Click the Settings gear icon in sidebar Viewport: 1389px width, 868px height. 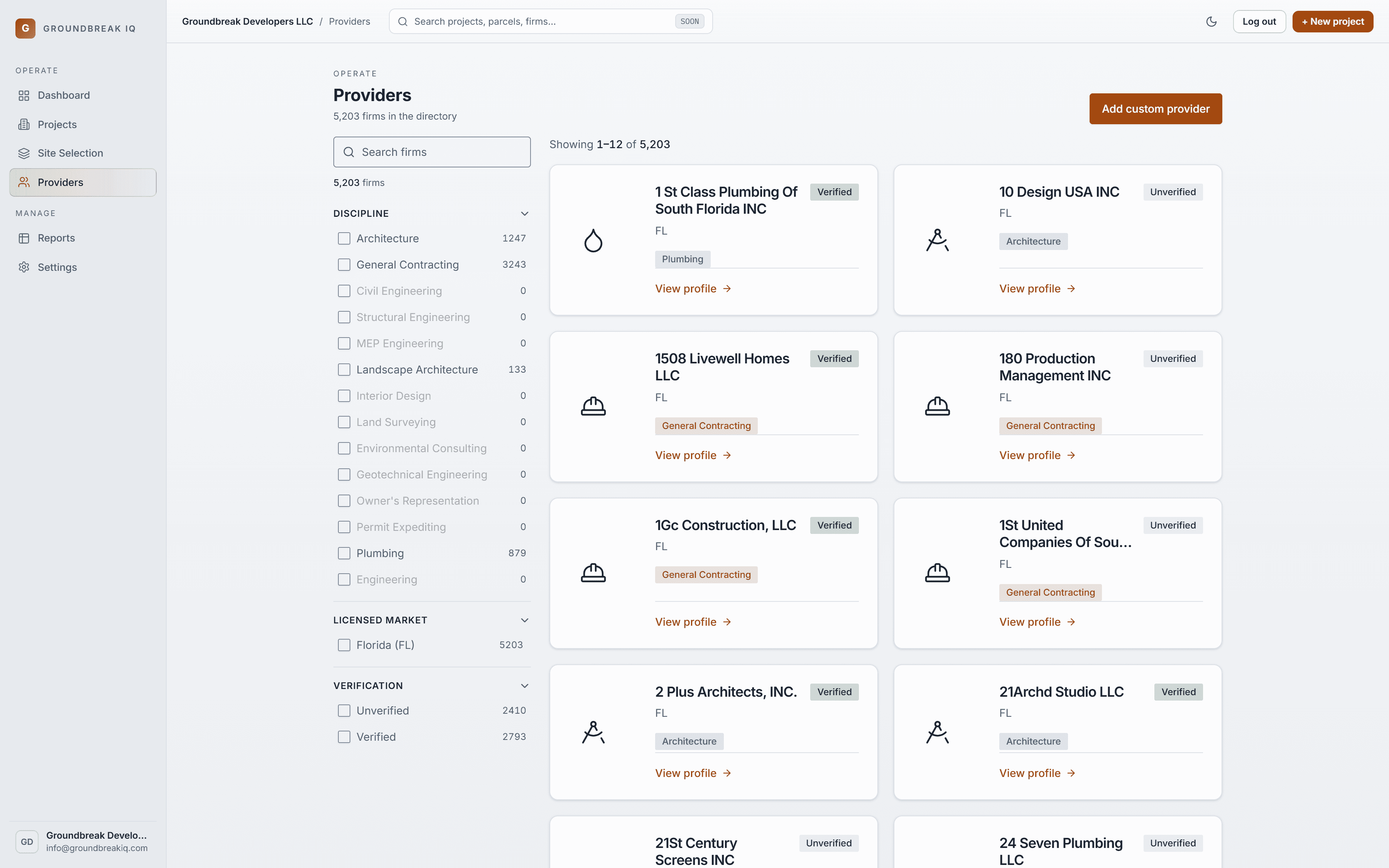click(24, 267)
